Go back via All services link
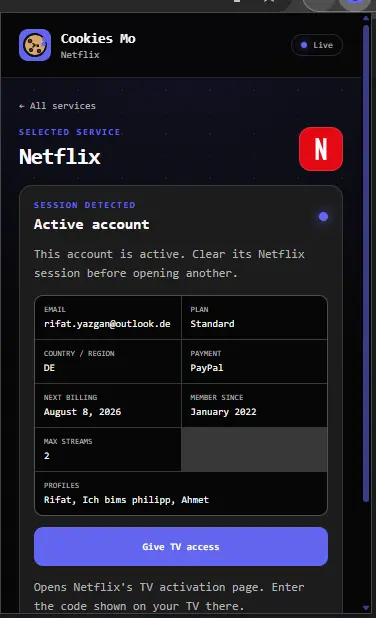 (x=57, y=106)
